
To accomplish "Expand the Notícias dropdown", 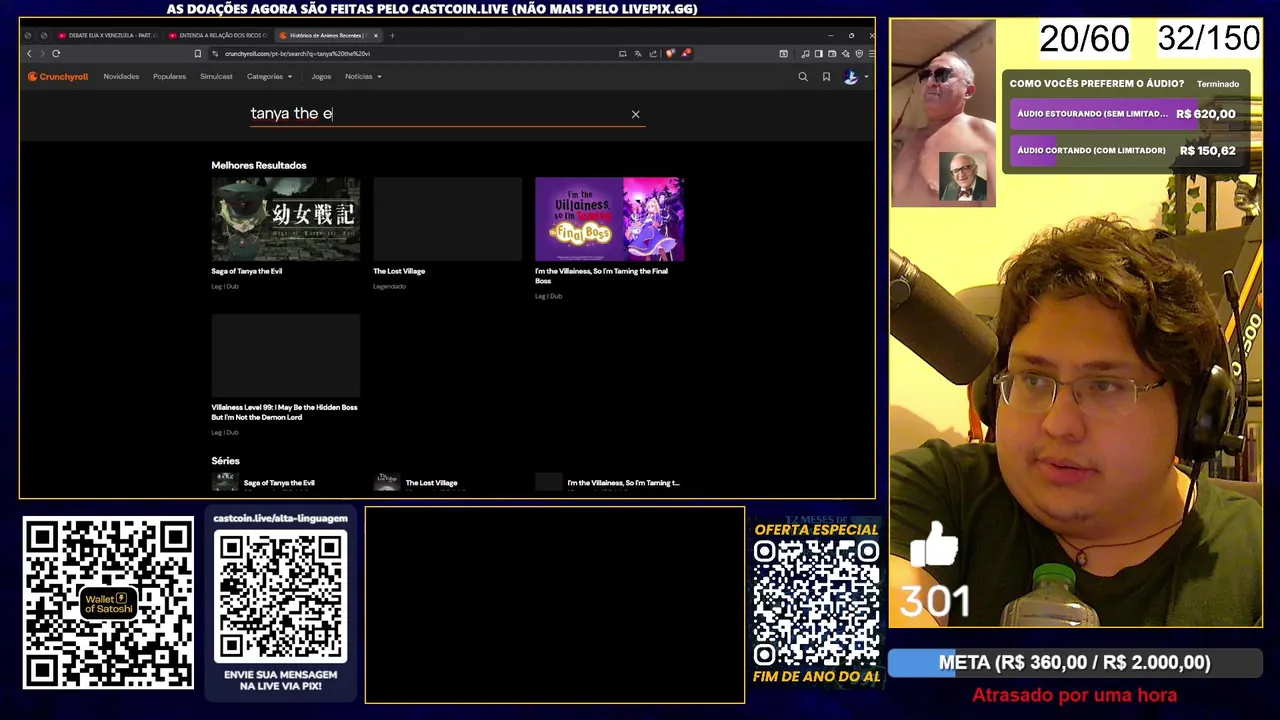I will (x=363, y=76).
